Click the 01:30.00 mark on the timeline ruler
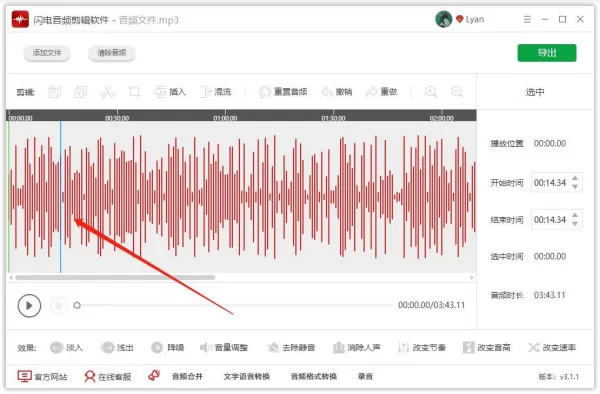 333,118
